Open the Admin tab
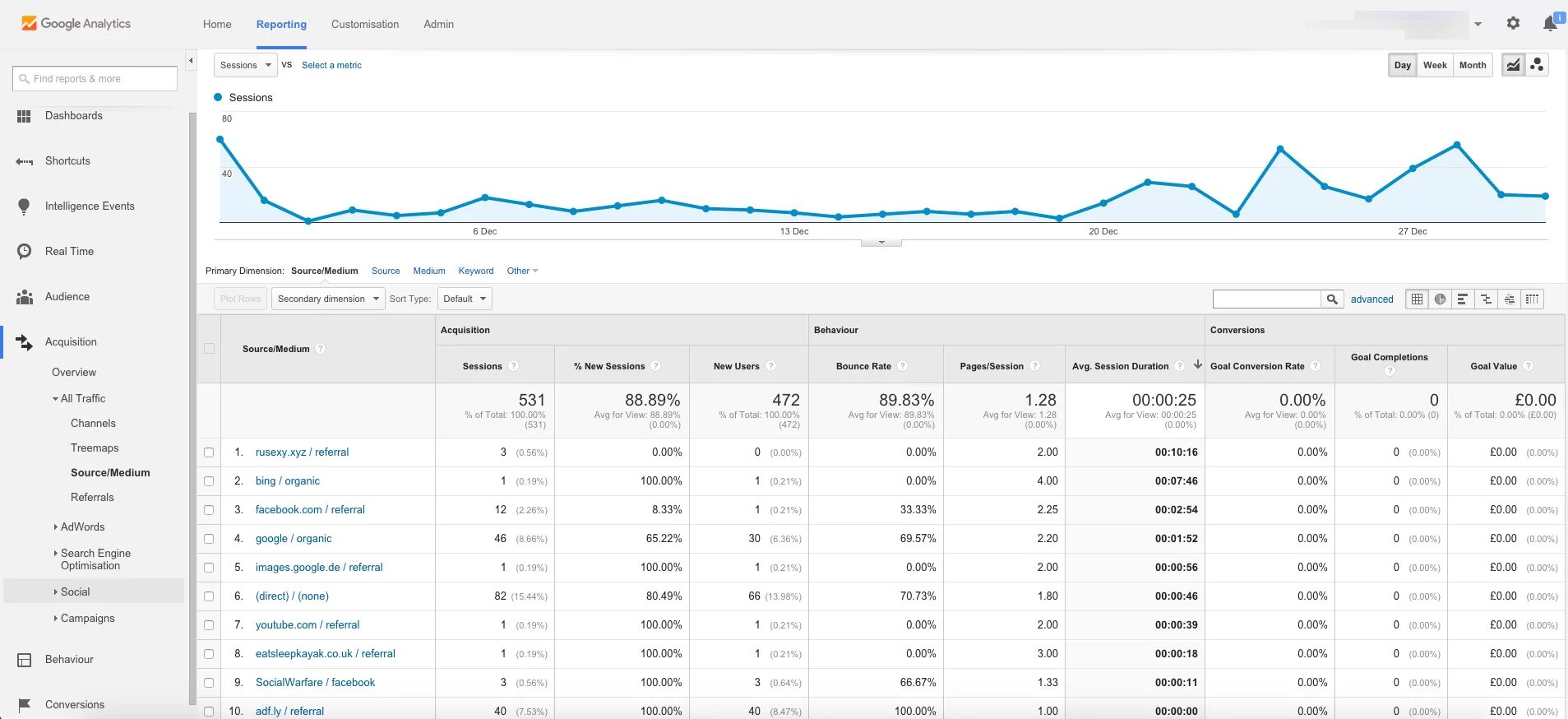The width and height of the screenshot is (1568, 719). (438, 25)
